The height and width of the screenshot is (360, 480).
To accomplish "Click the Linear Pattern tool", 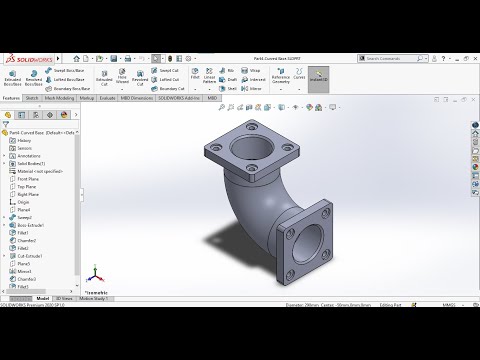I will click(209, 75).
